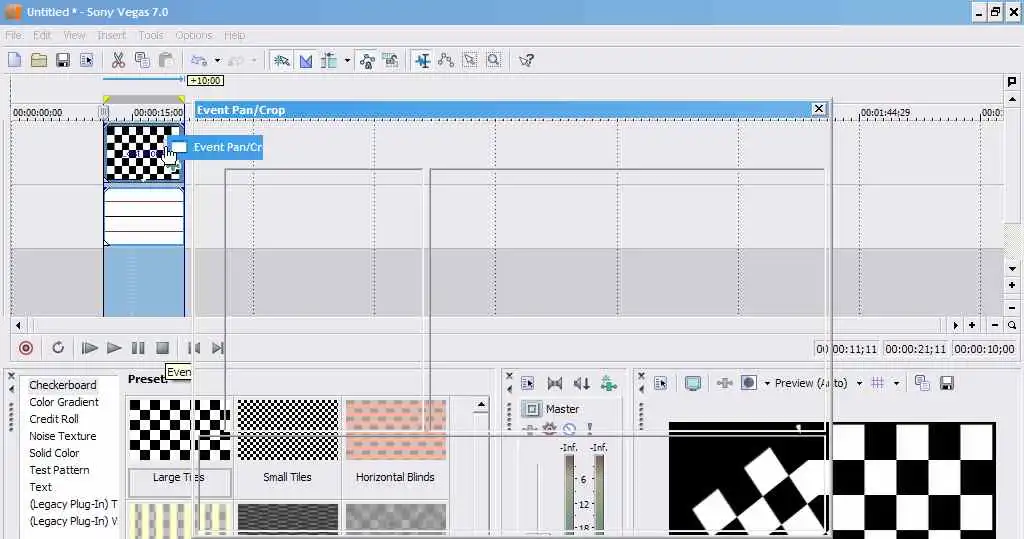1024x539 pixels.
Task: Jump to the project end
Action: click(217, 348)
